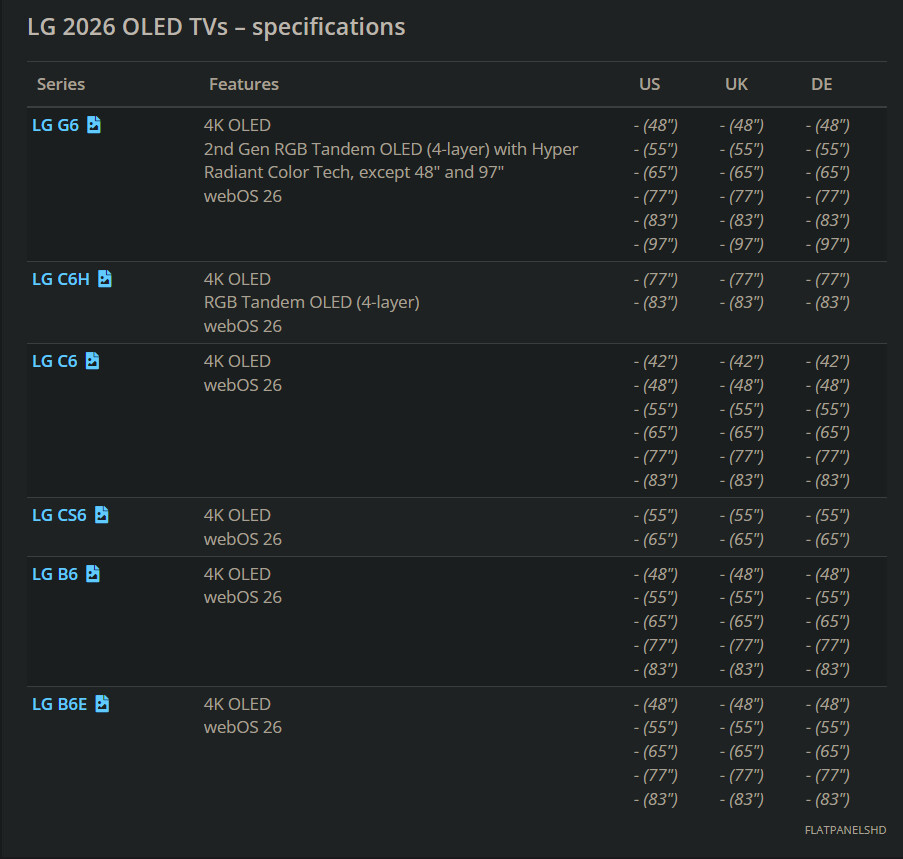This screenshot has height=859, width=903.
Task: Click the DE 97" entry for LG G6
Action: pyautogui.click(x=828, y=245)
